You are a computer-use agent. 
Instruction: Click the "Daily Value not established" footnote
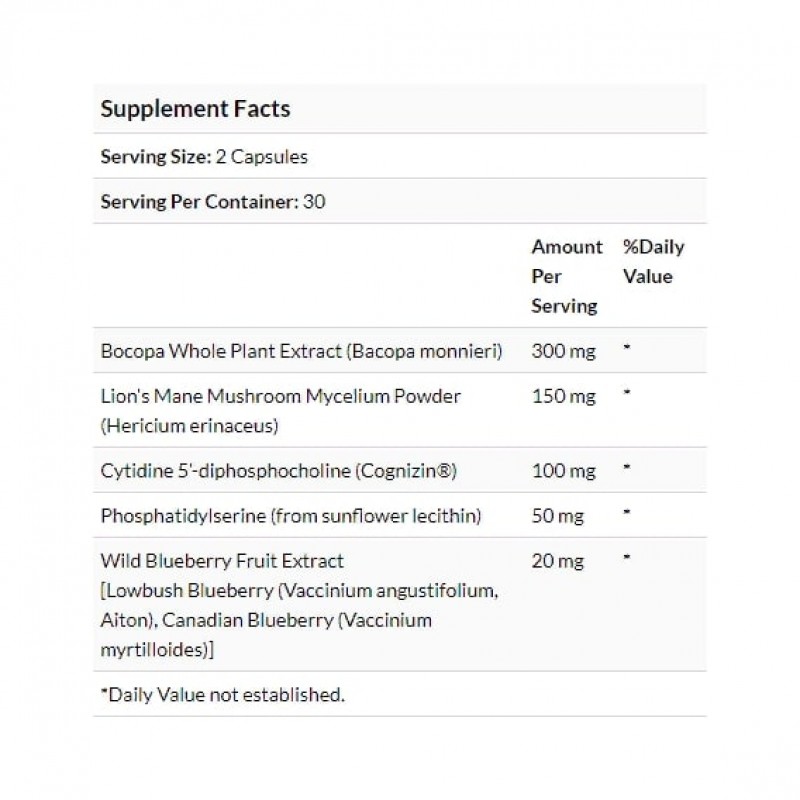pyautogui.click(x=222, y=694)
